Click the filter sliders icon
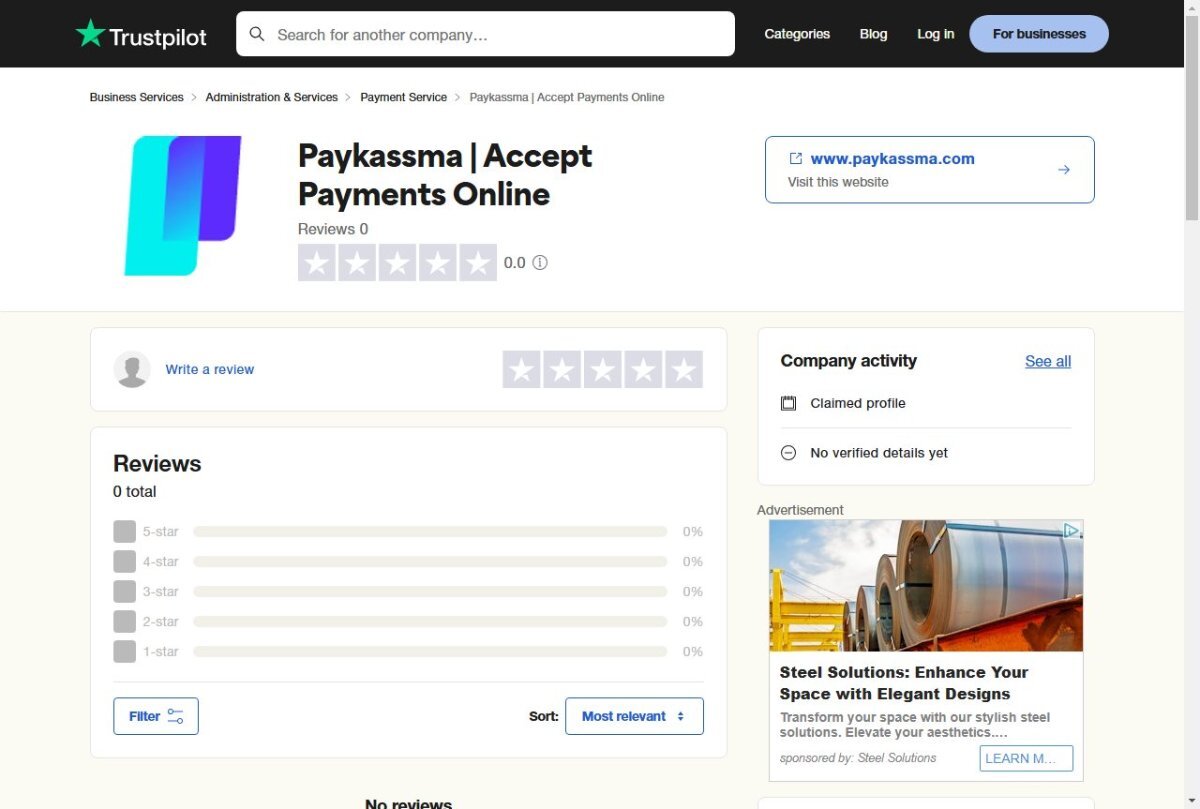The width and height of the screenshot is (1200, 809). pyautogui.click(x=176, y=716)
